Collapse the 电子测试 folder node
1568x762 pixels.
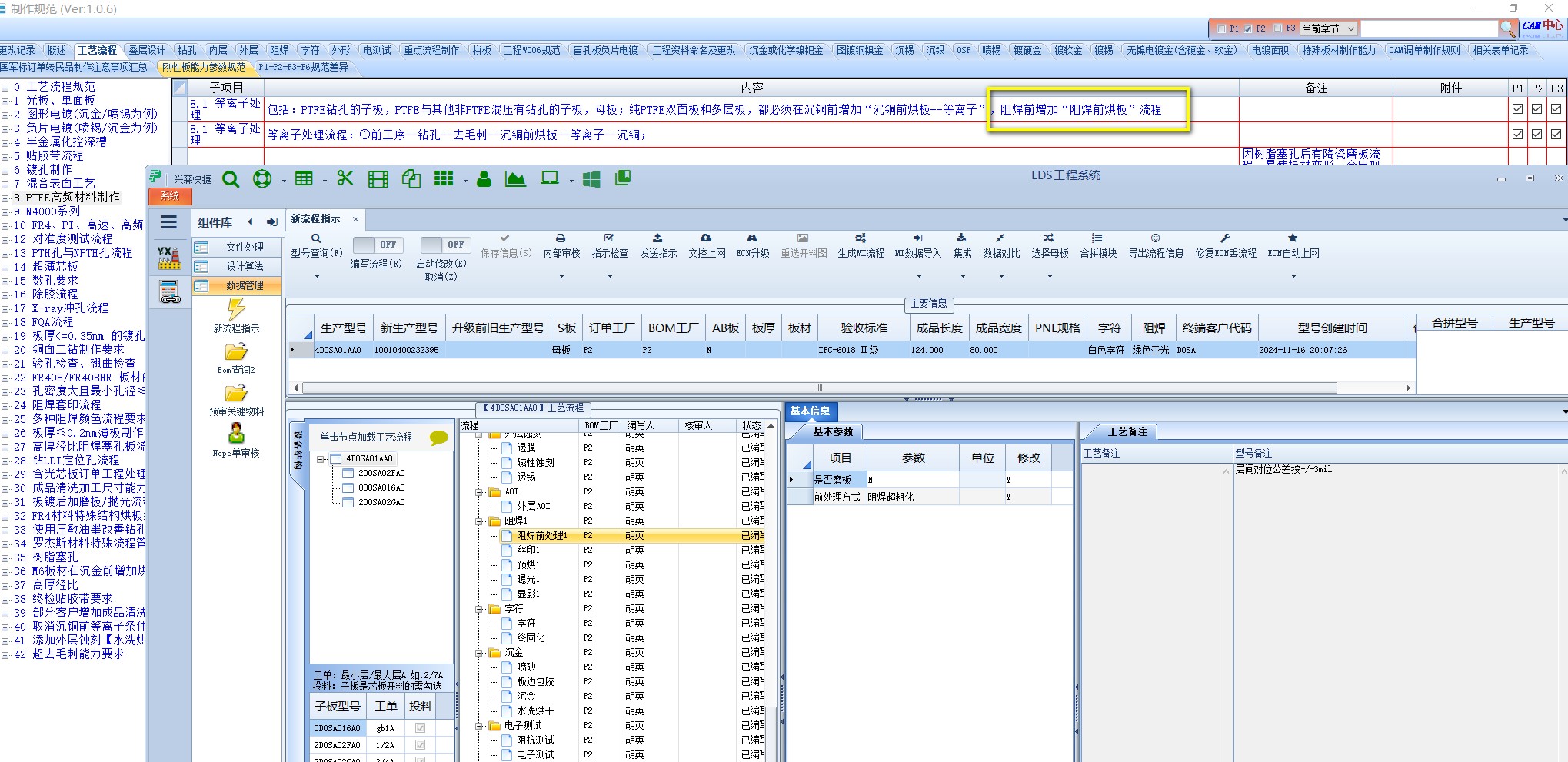tap(479, 726)
